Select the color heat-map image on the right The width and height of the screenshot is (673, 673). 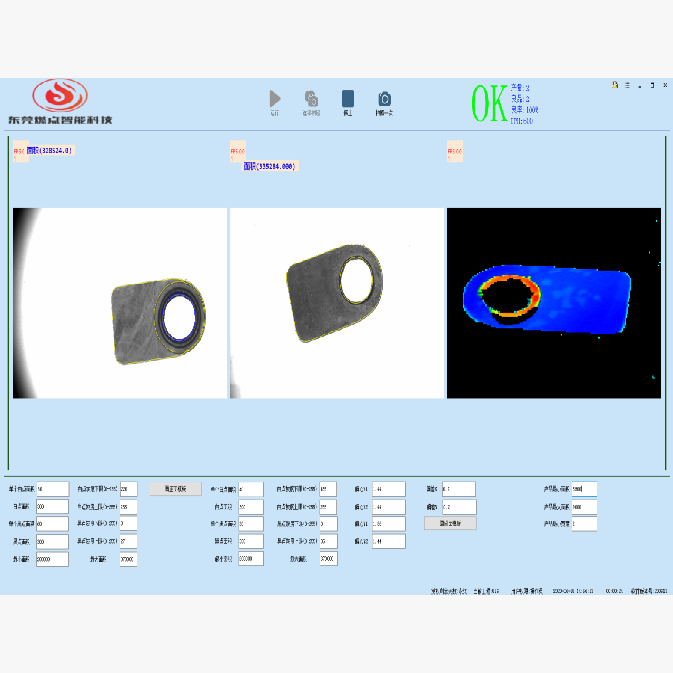pos(553,303)
